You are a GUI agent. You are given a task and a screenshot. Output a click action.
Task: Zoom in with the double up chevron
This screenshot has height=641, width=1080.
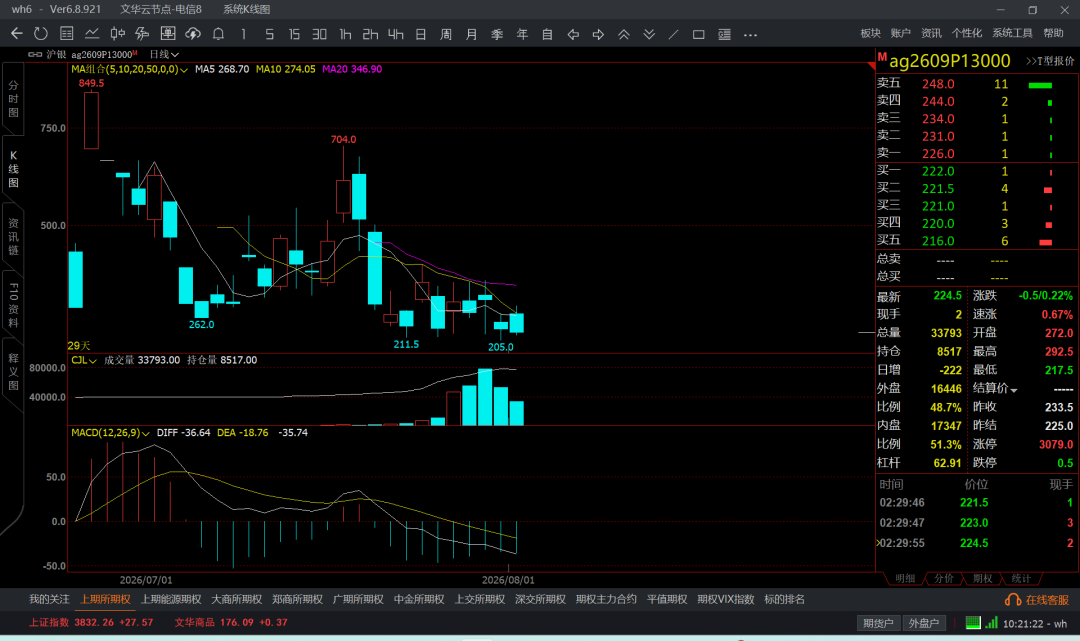(x=623, y=34)
